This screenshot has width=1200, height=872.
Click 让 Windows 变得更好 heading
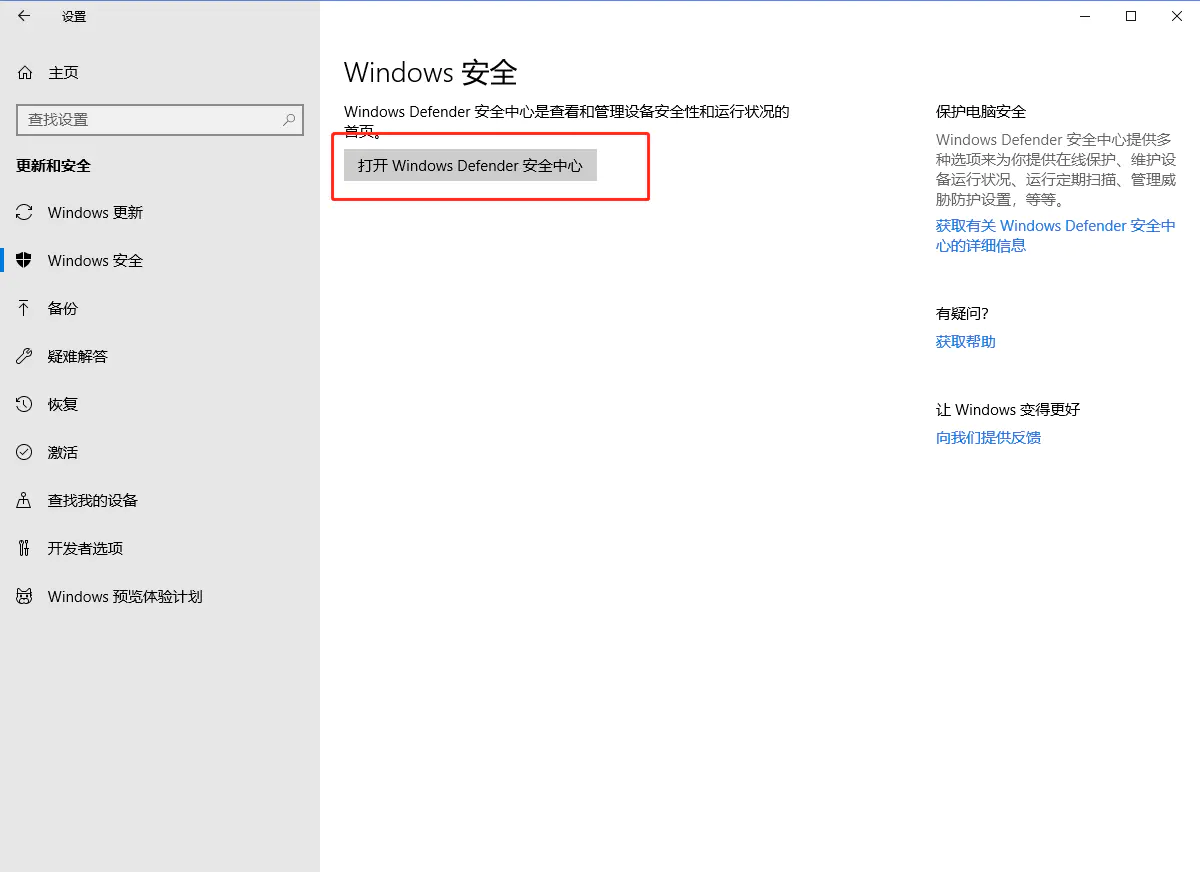(1008, 410)
